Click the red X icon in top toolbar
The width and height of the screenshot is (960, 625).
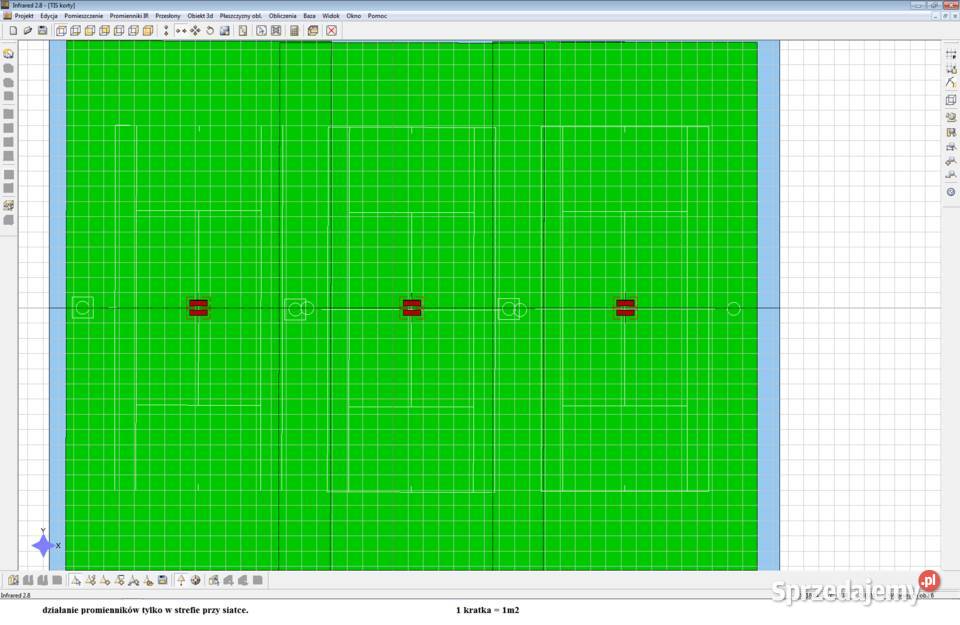pos(331,31)
